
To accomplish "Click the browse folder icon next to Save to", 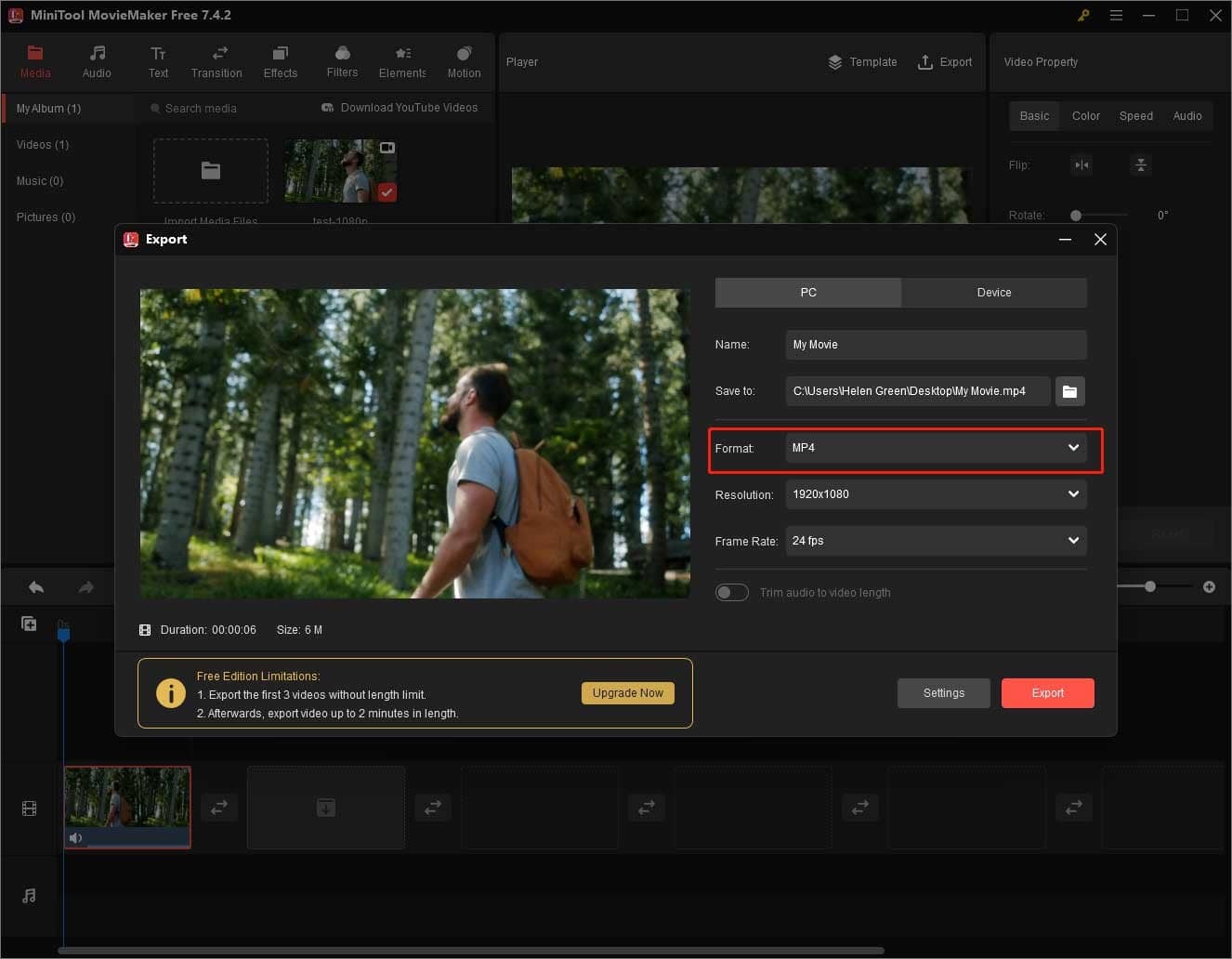I will pos(1070,391).
